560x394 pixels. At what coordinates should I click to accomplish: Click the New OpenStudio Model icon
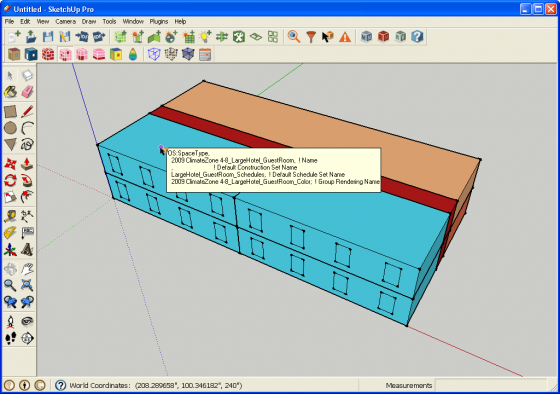pos(14,37)
